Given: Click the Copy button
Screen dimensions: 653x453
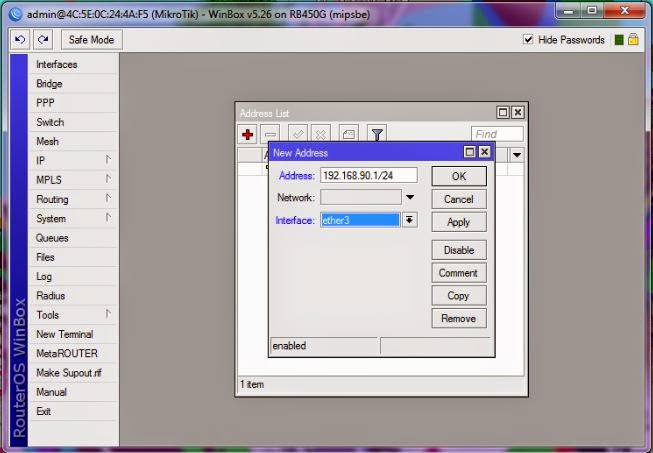Looking at the screenshot, I should click(x=459, y=296).
